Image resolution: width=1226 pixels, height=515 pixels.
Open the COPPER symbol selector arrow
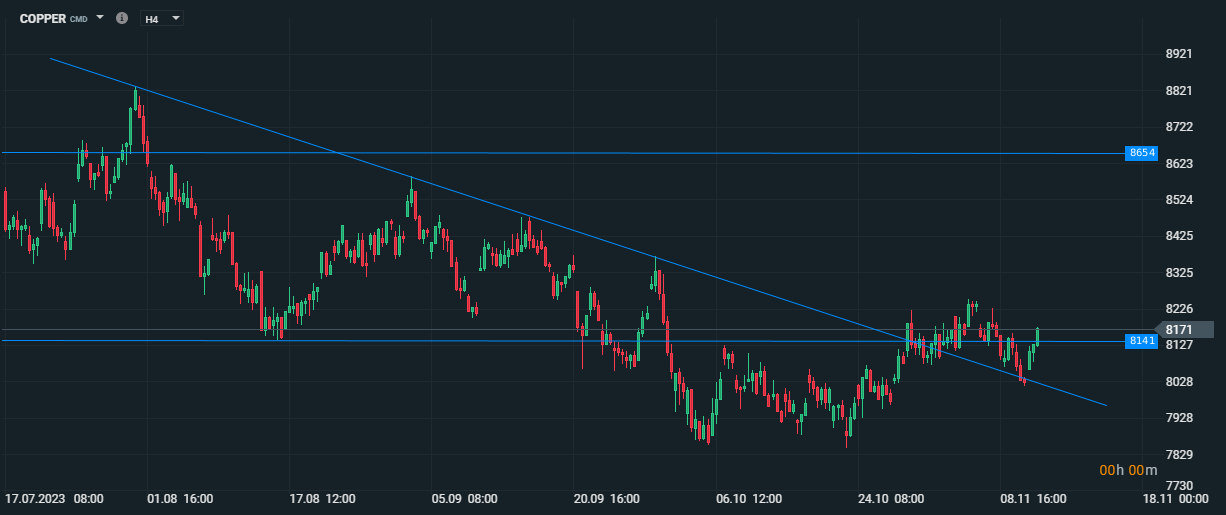(x=100, y=18)
